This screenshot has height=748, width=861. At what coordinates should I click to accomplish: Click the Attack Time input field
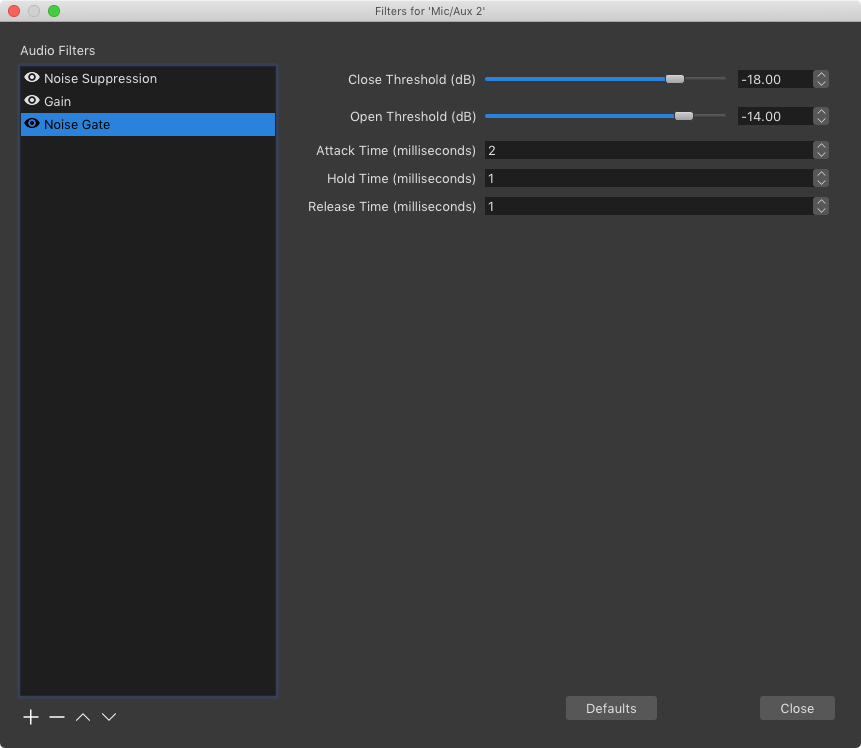647,150
